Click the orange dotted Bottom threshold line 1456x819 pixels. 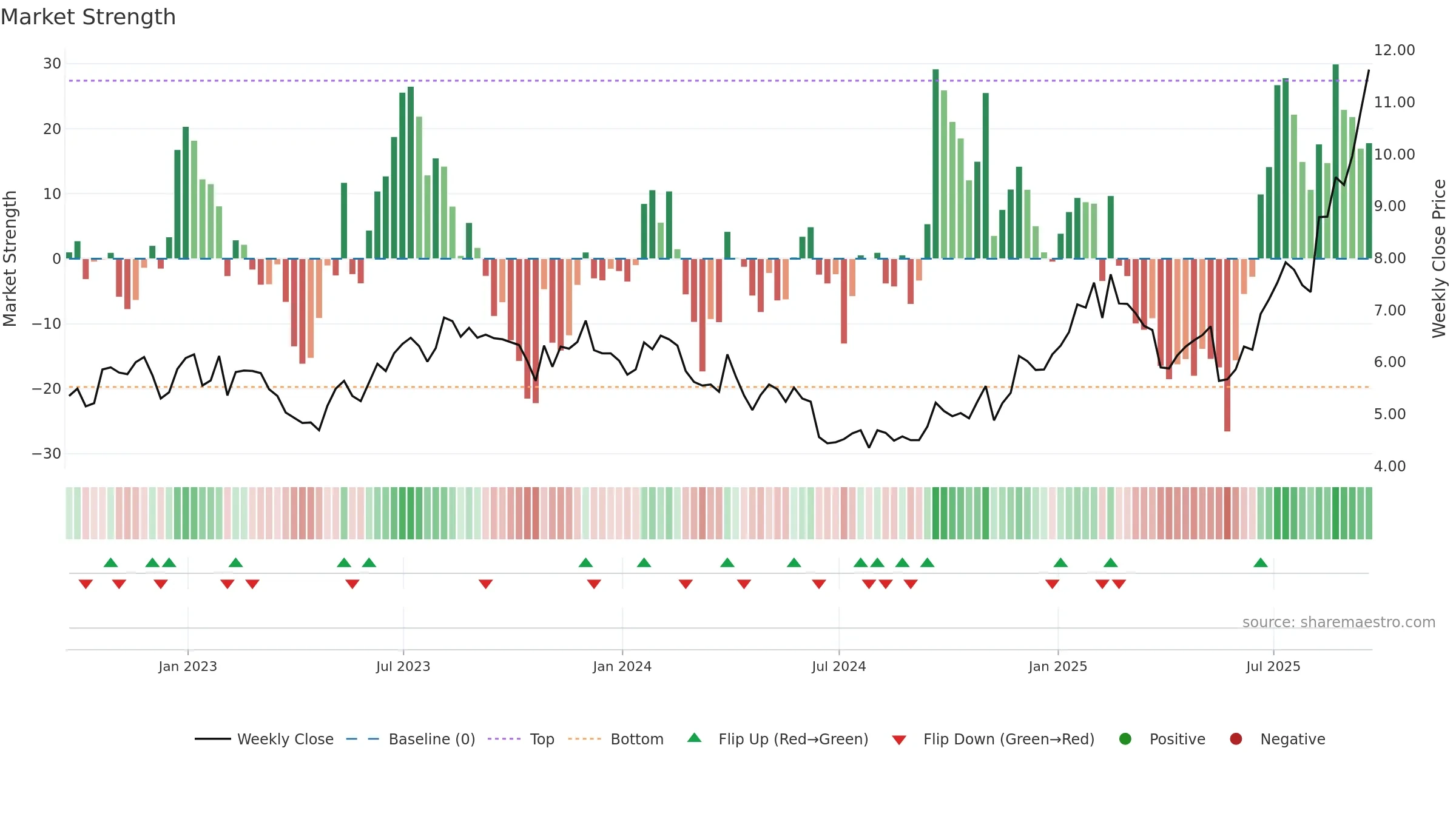point(719,387)
